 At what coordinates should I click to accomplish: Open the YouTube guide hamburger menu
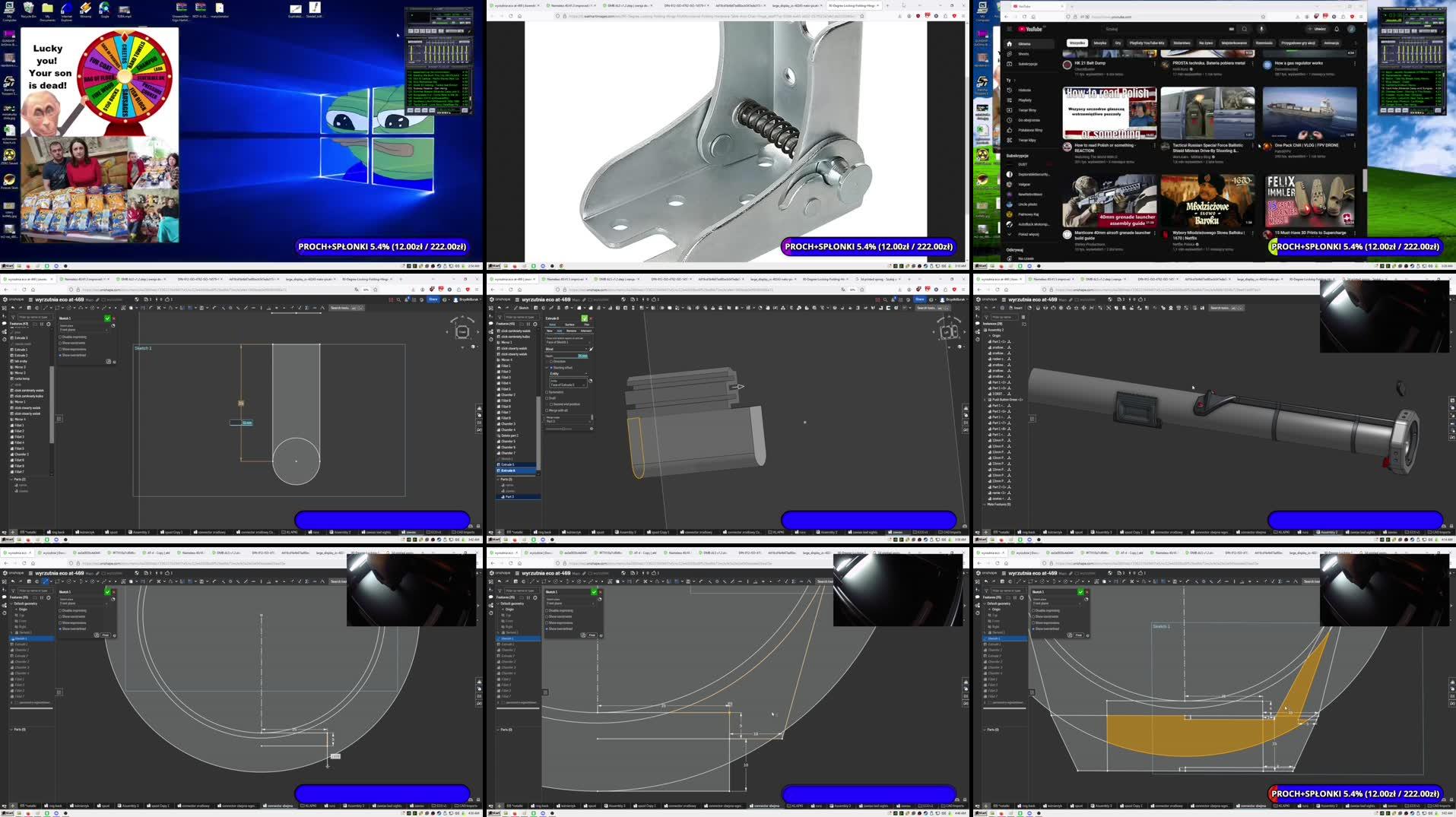(x=1009, y=29)
